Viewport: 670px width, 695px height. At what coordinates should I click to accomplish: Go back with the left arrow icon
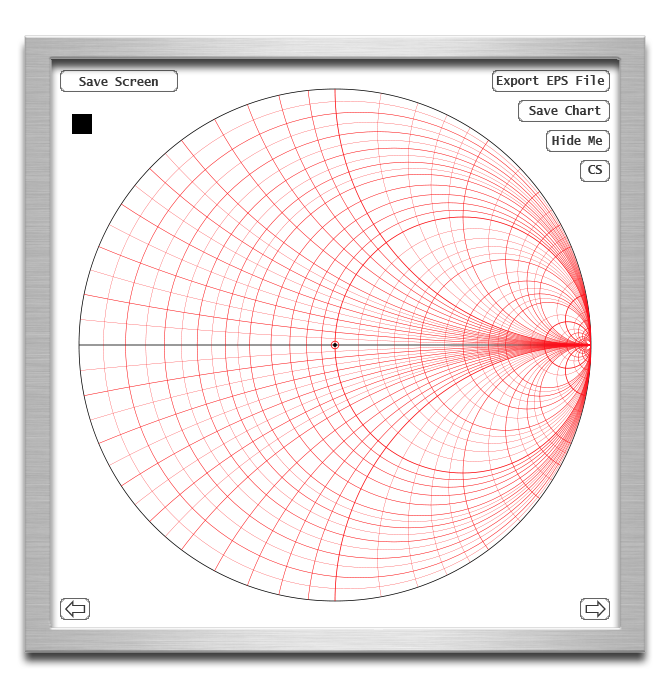75,609
